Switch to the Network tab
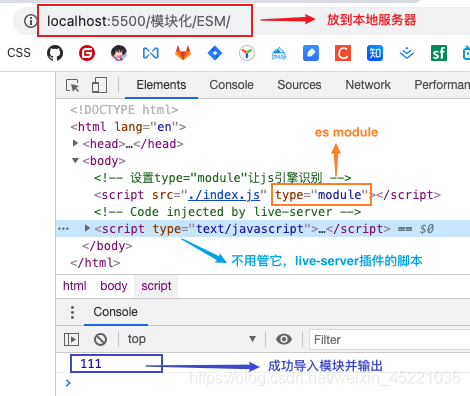 coord(368,85)
